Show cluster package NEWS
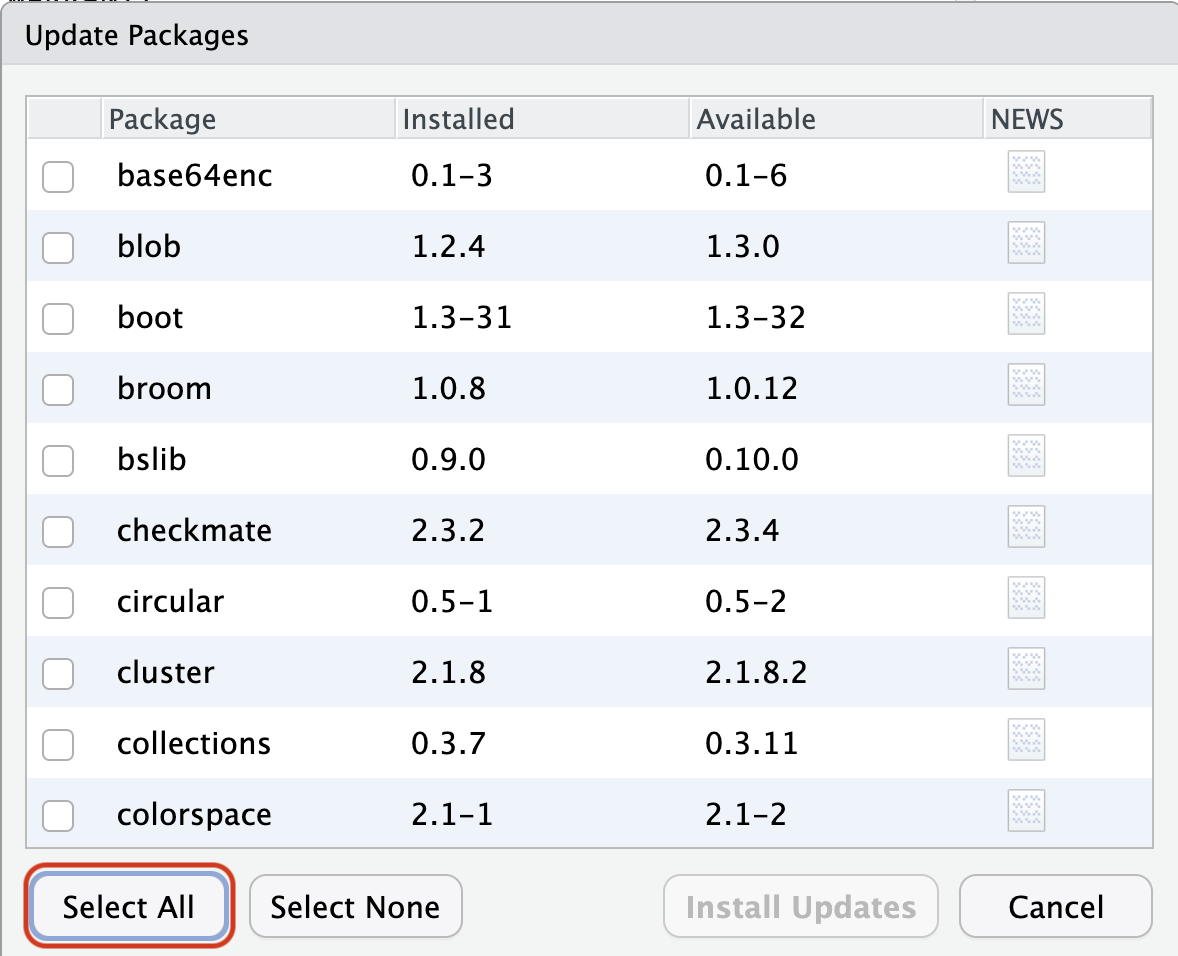This screenshot has width=1178, height=956. pos(1025,668)
